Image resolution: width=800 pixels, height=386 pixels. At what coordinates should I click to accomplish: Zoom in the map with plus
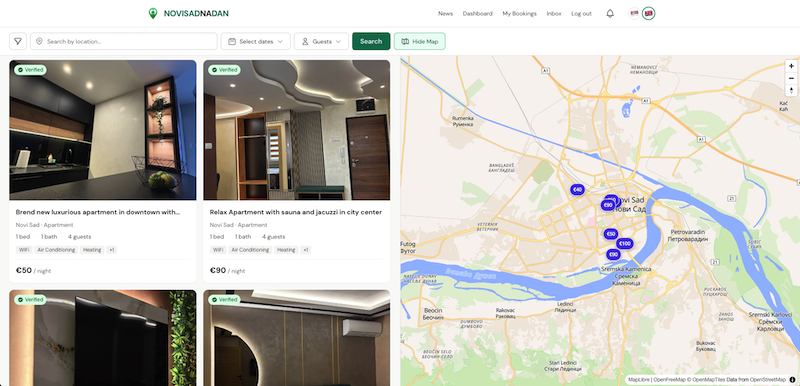pyautogui.click(x=791, y=66)
